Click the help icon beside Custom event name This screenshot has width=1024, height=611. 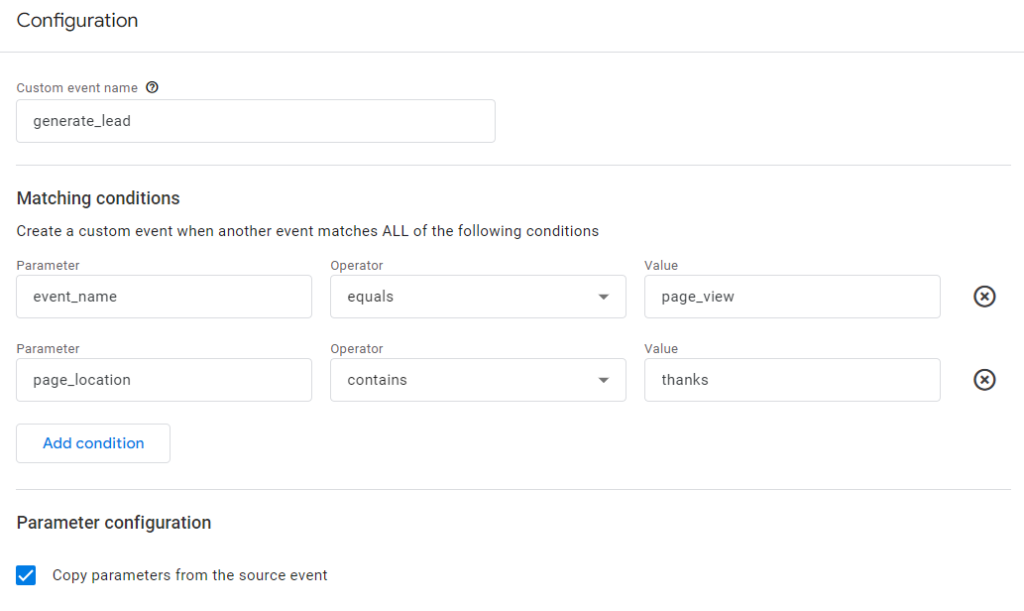[152, 88]
